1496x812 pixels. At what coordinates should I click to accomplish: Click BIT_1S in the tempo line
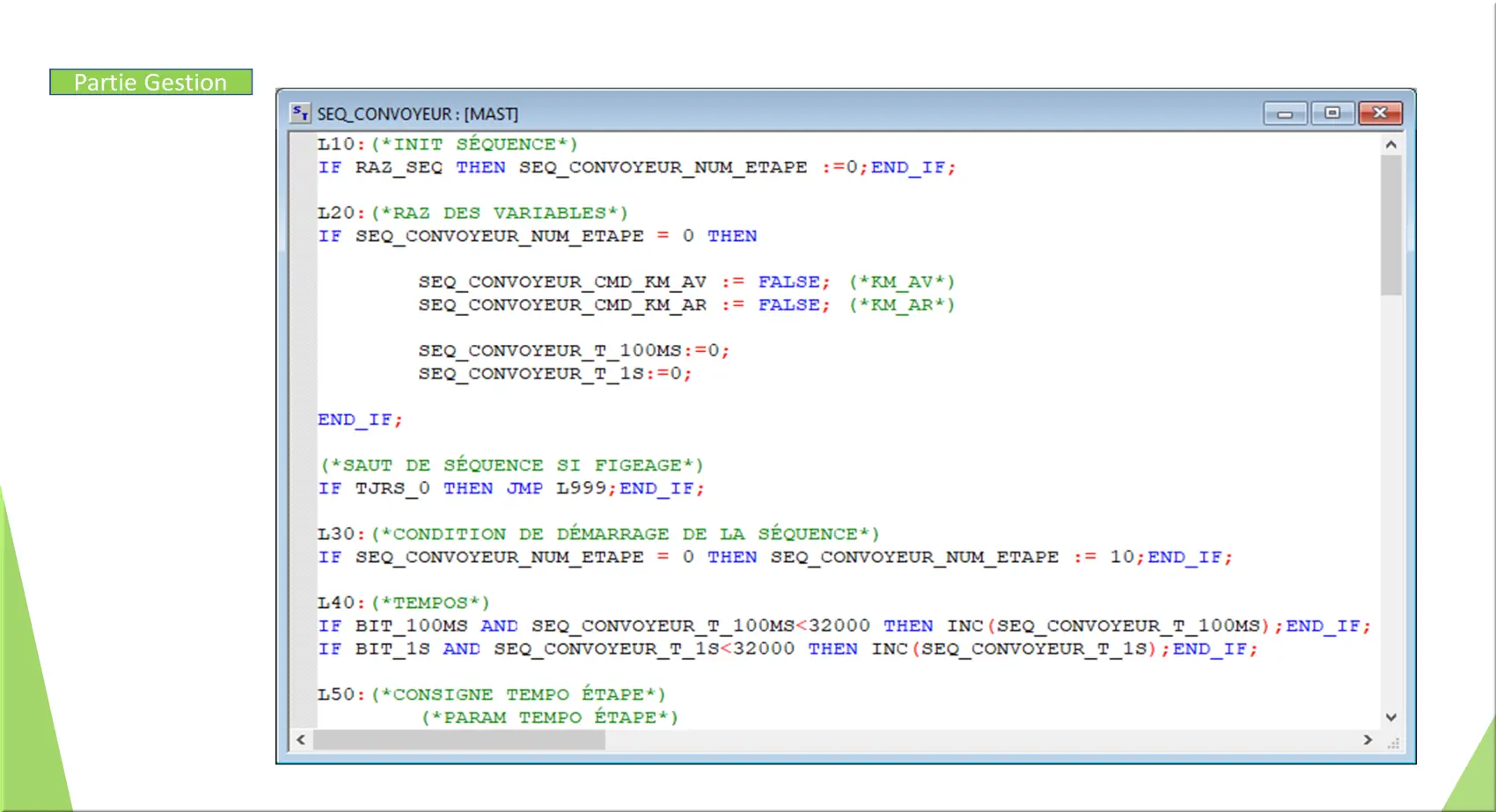tap(392, 648)
